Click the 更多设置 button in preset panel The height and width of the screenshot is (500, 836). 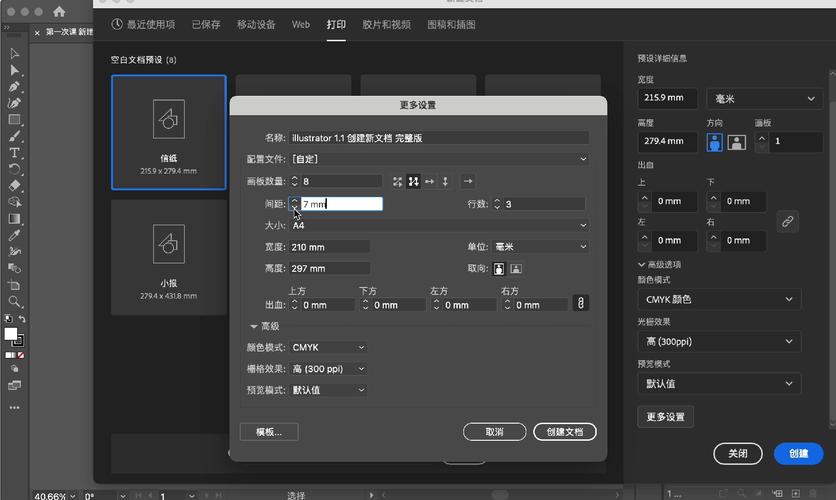665,417
